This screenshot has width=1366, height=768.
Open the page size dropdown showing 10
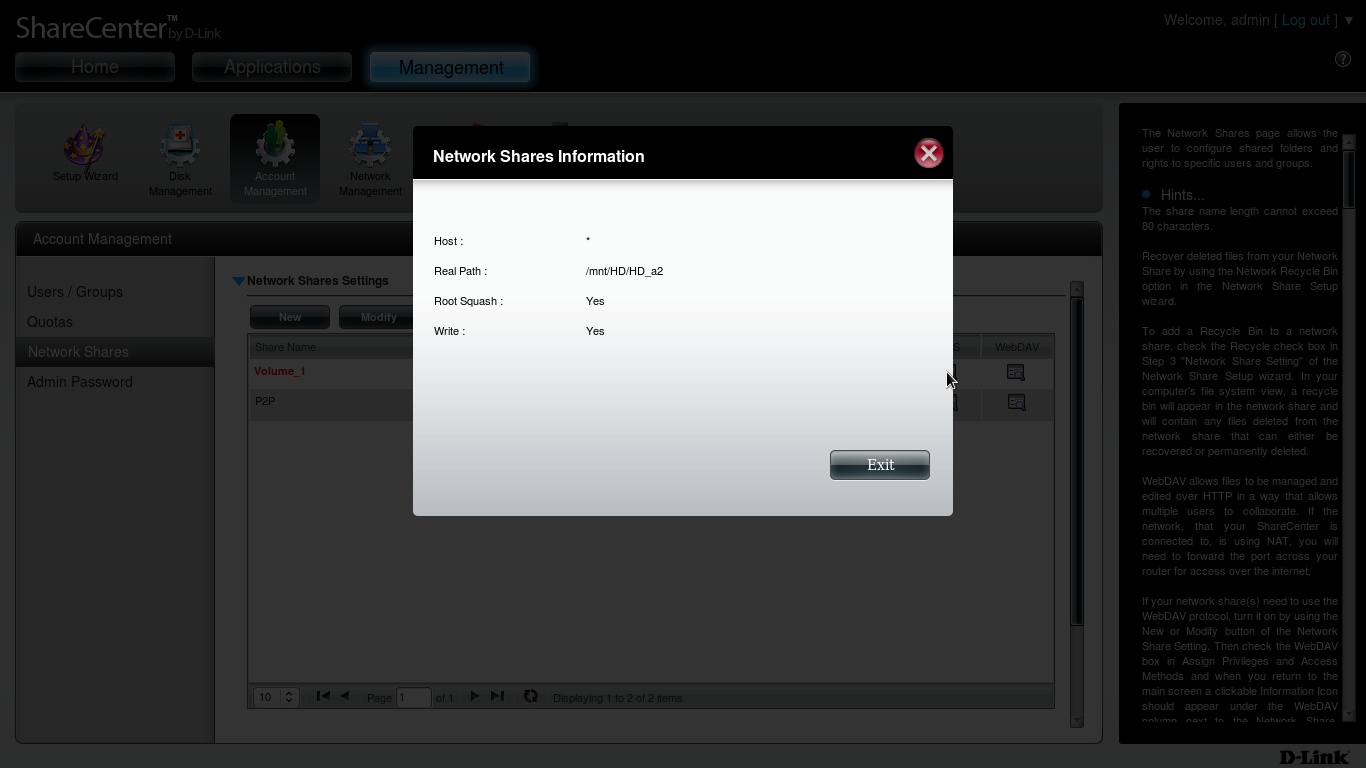click(277, 697)
